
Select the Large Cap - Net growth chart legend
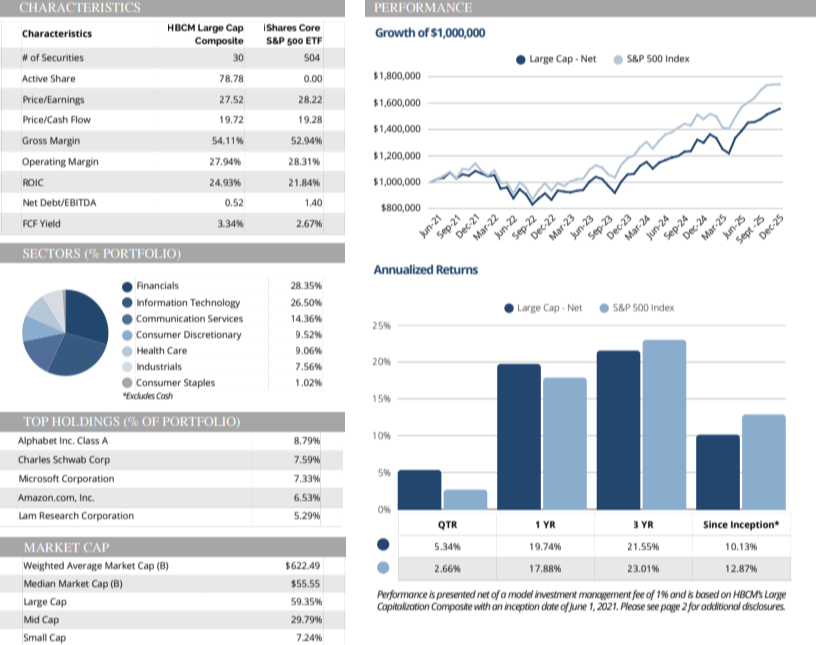point(555,59)
